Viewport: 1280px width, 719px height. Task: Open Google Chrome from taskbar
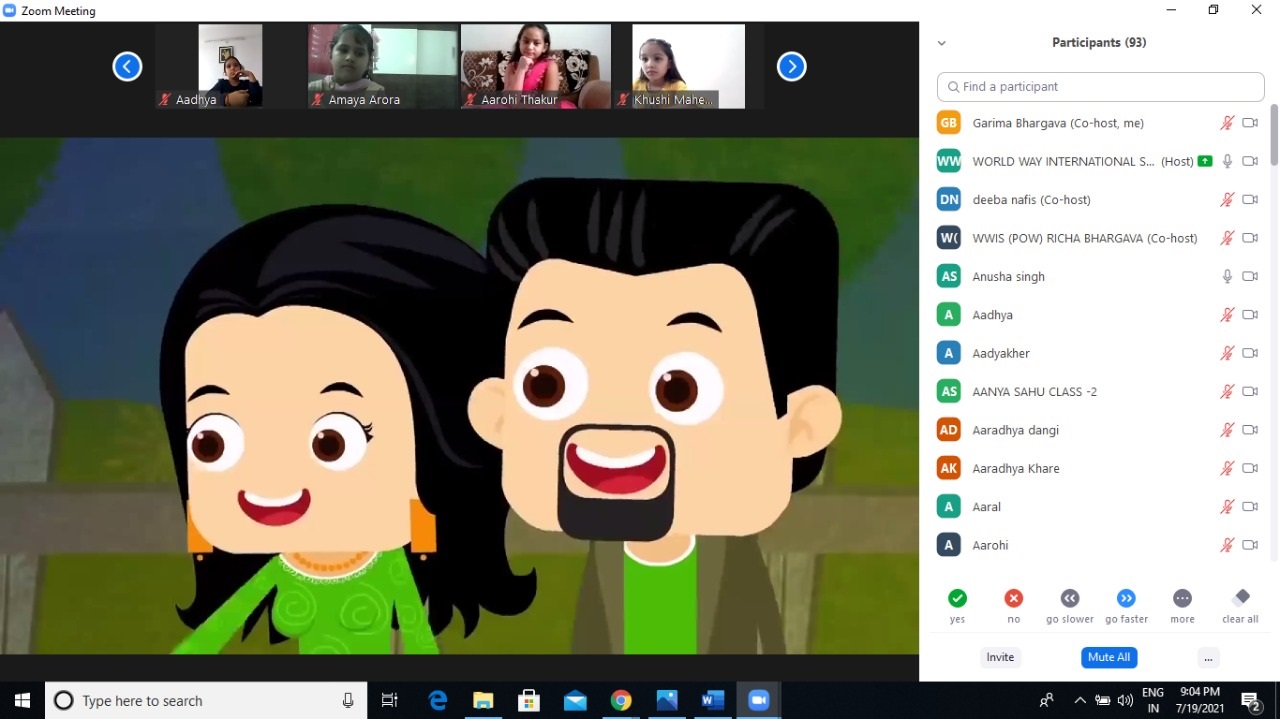click(621, 700)
